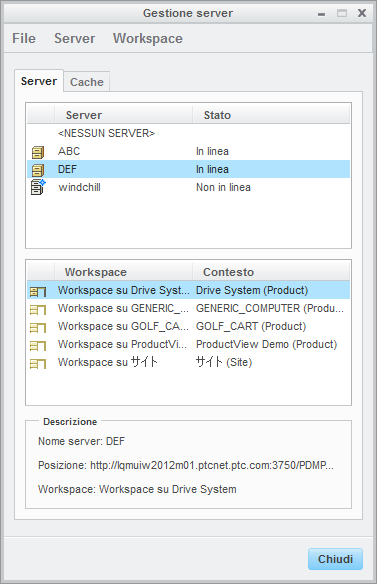The height and width of the screenshot is (584, 377).
Task: Click the ABC 'In linea' status
Action: coord(212,151)
